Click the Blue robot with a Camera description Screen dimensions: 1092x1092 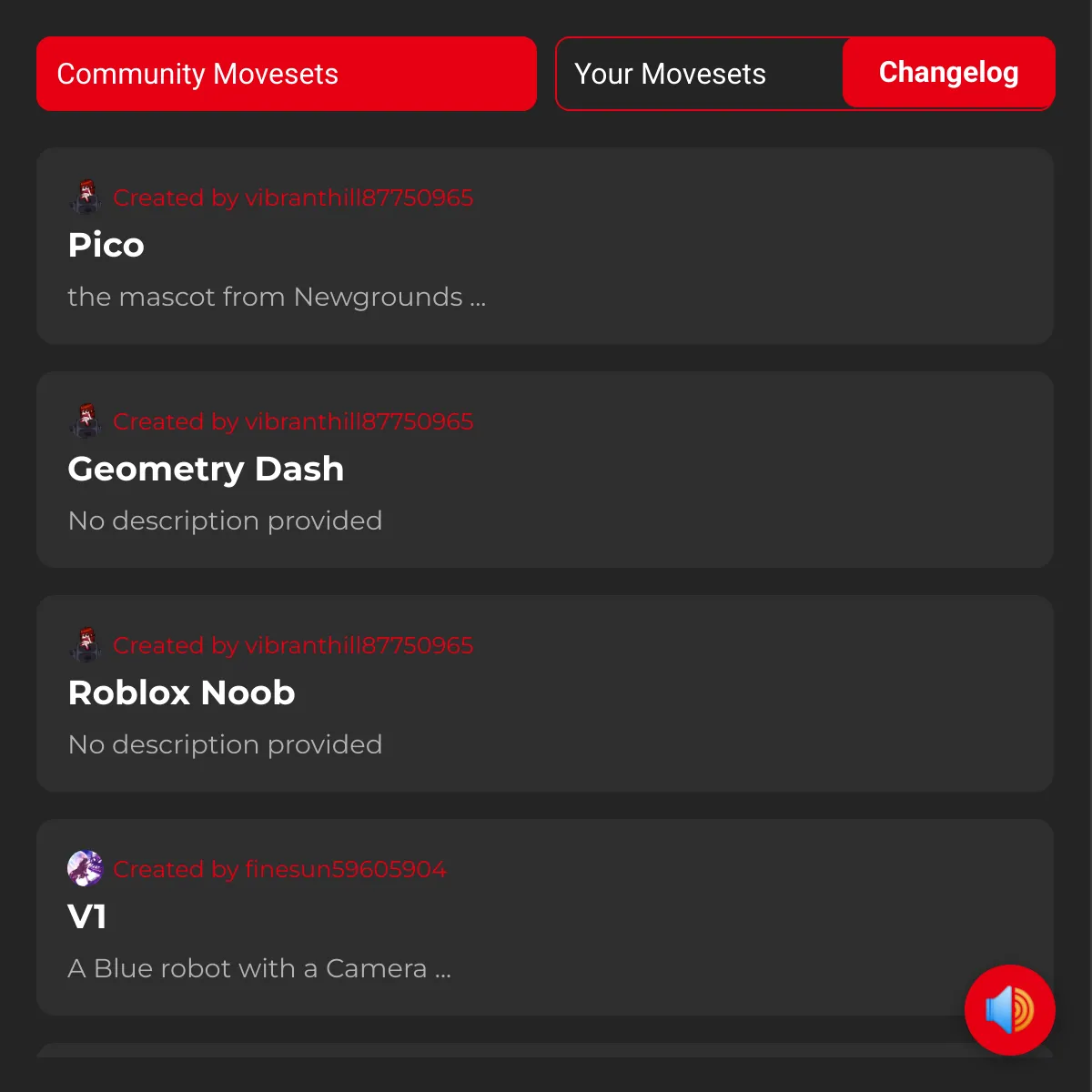[259, 968]
